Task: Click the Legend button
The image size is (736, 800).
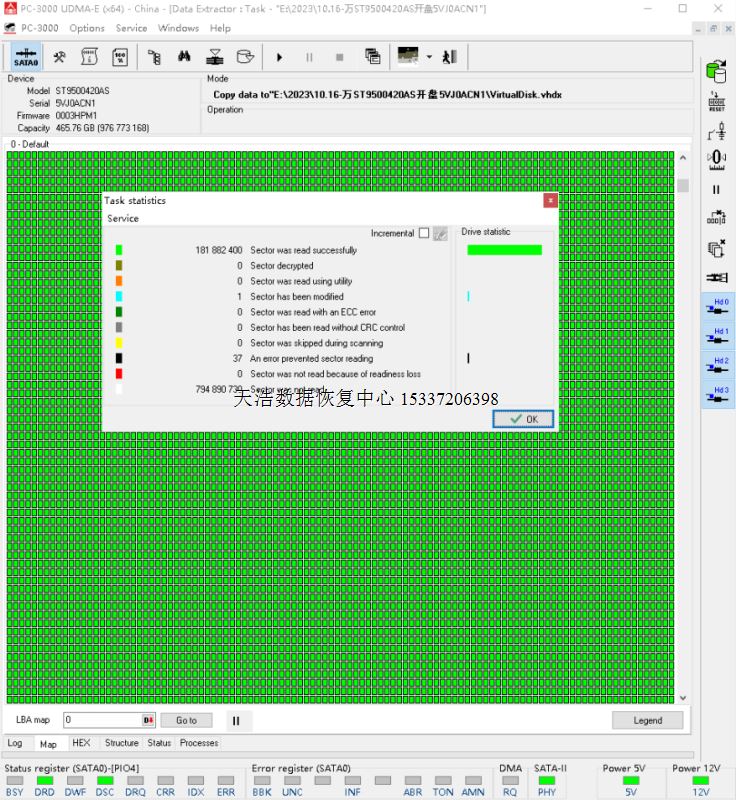Action: tap(647, 720)
